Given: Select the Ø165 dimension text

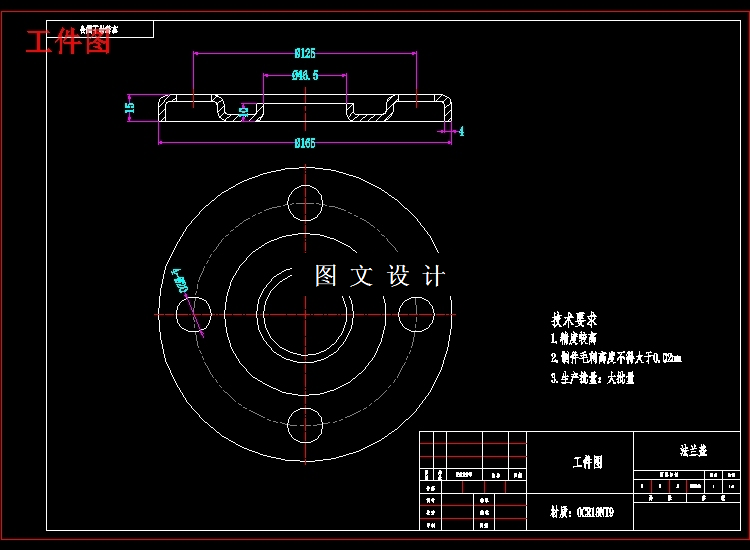Looking at the screenshot, I should coord(305,143).
